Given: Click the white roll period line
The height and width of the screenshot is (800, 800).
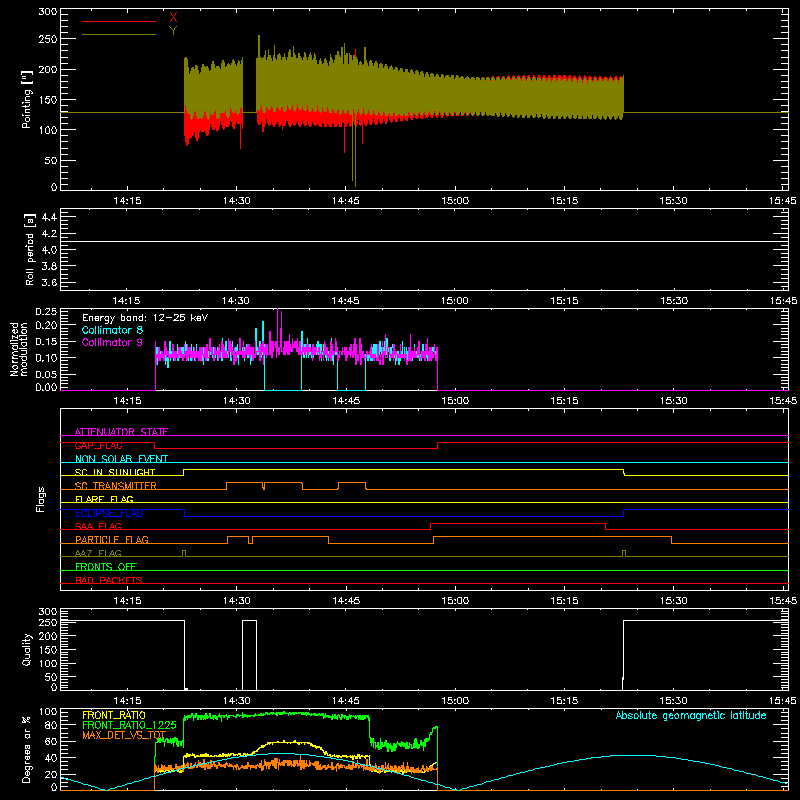Looking at the screenshot, I should 424,241.
